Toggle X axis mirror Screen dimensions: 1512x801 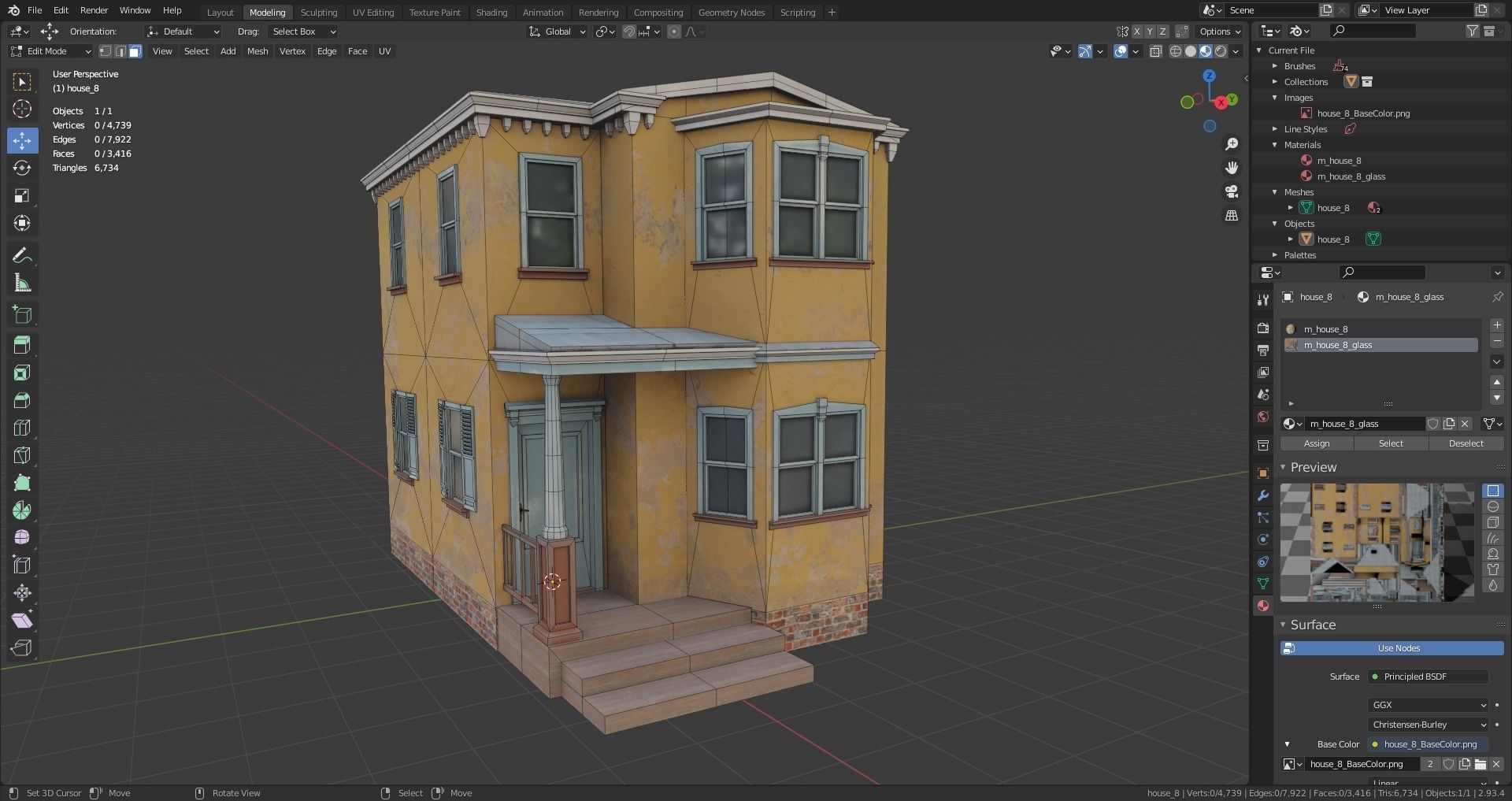[x=1137, y=32]
